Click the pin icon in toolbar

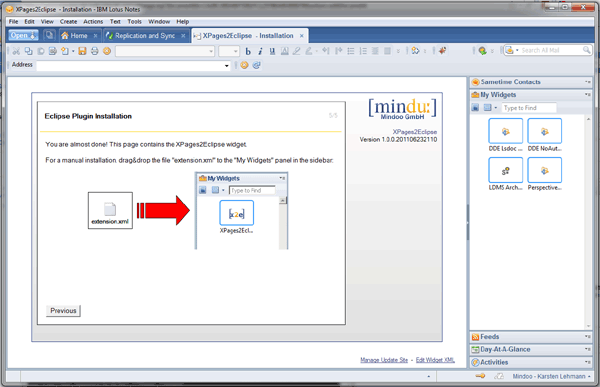click(x=443, y=51)
